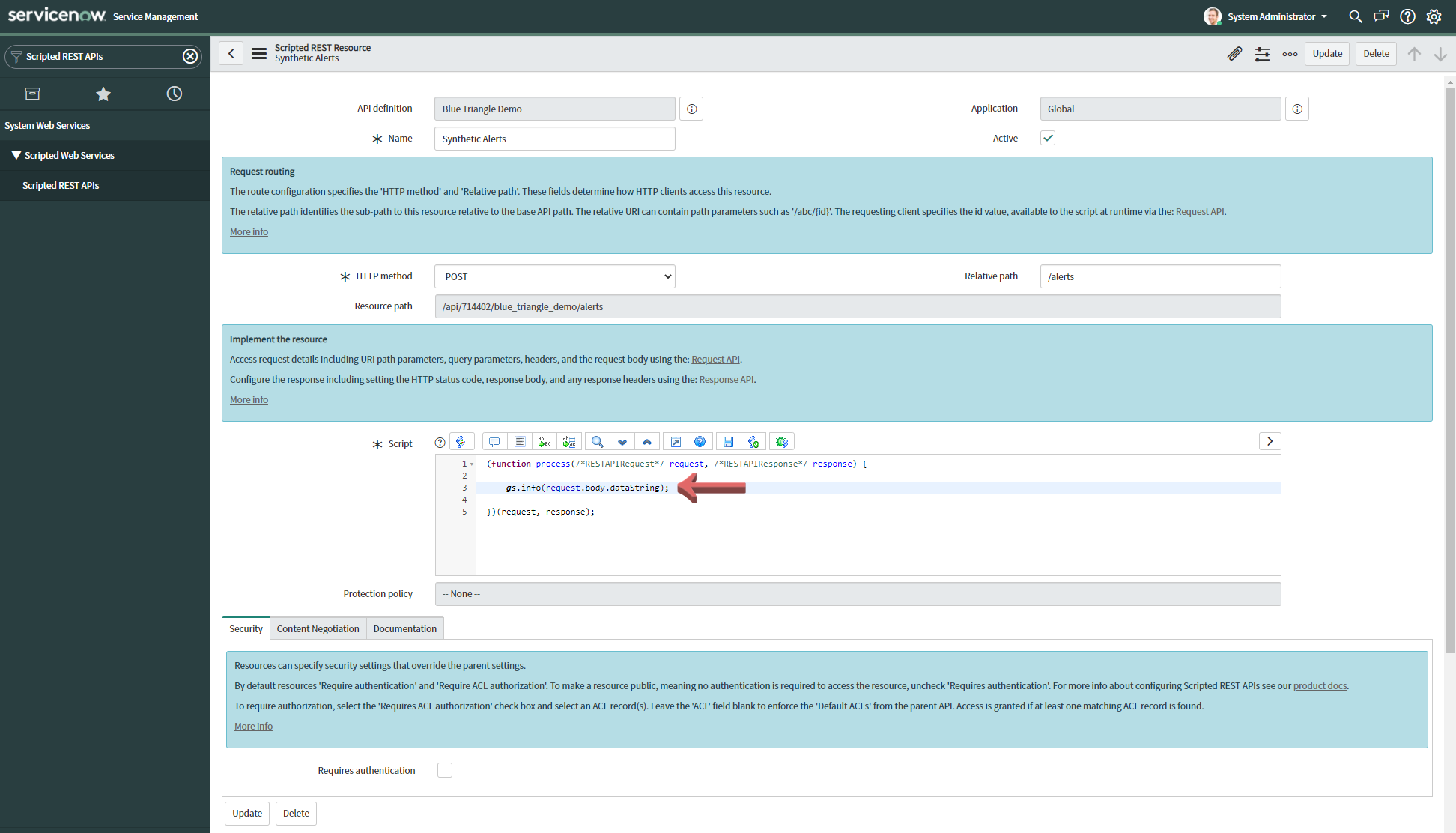Click the save floppy-disk icon in script toolbar
This screenshot has height=833, width=1456.
tap(728, 442)
